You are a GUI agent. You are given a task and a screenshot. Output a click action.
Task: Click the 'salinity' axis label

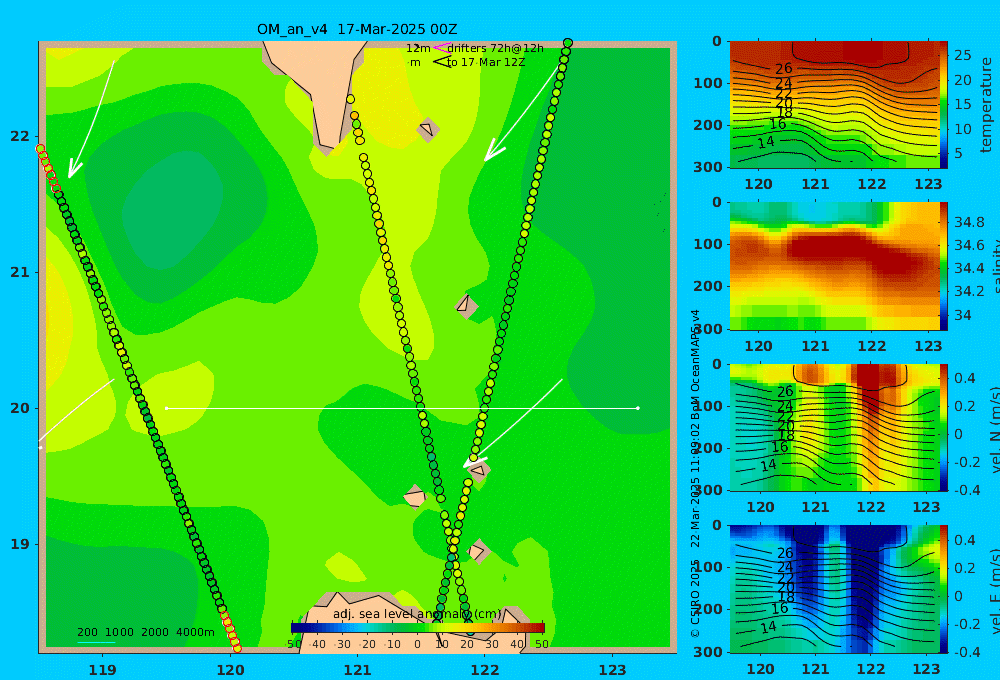pyautogui.click(x=996, y=266)
